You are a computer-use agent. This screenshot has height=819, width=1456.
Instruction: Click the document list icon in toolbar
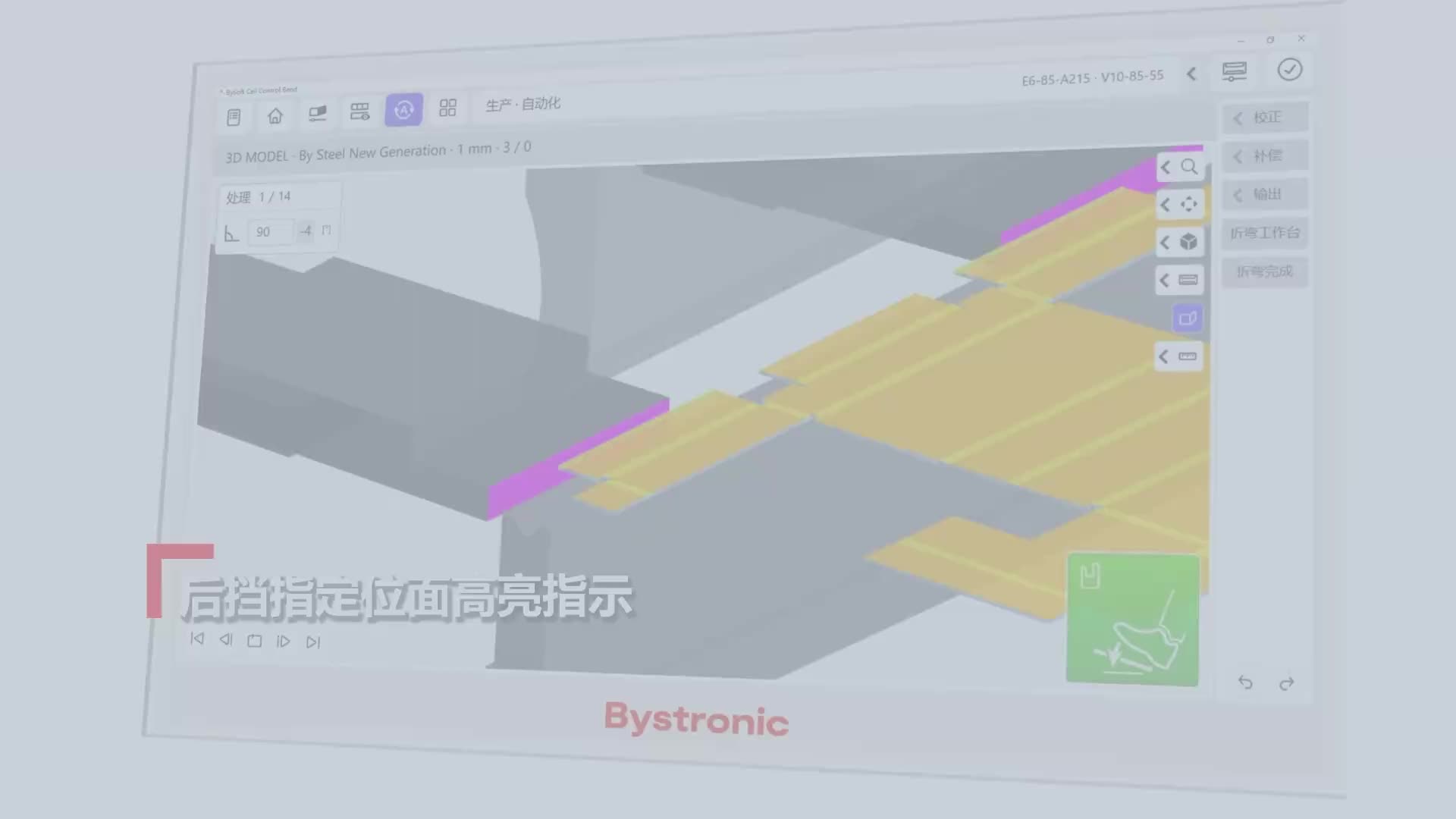coord(234,118)
